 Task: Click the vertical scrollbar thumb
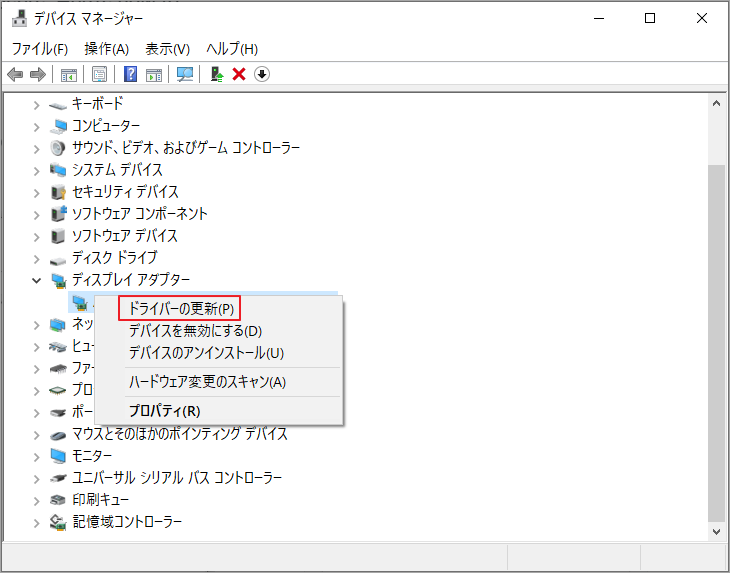tap(716, 344)
